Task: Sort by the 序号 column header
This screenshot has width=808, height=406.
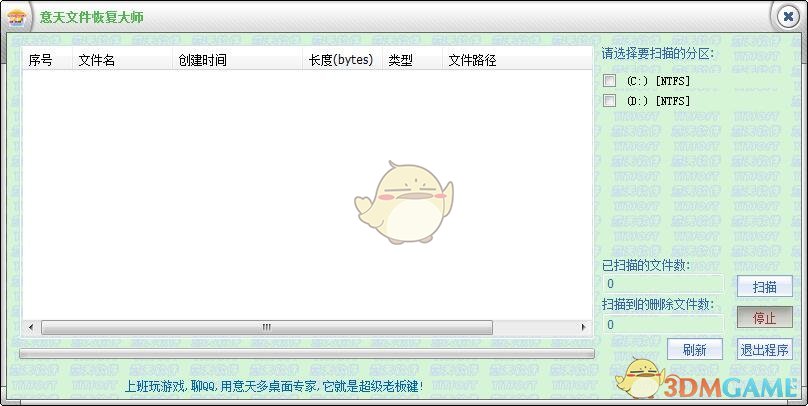Action: [47, 60]
